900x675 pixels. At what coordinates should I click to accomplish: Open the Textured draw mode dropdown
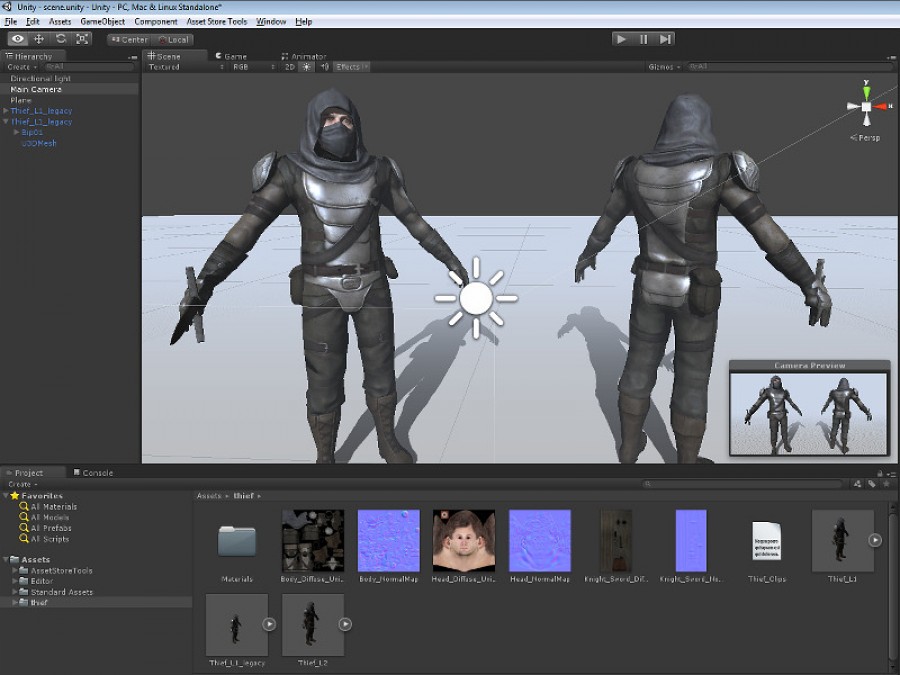[186, 67]
